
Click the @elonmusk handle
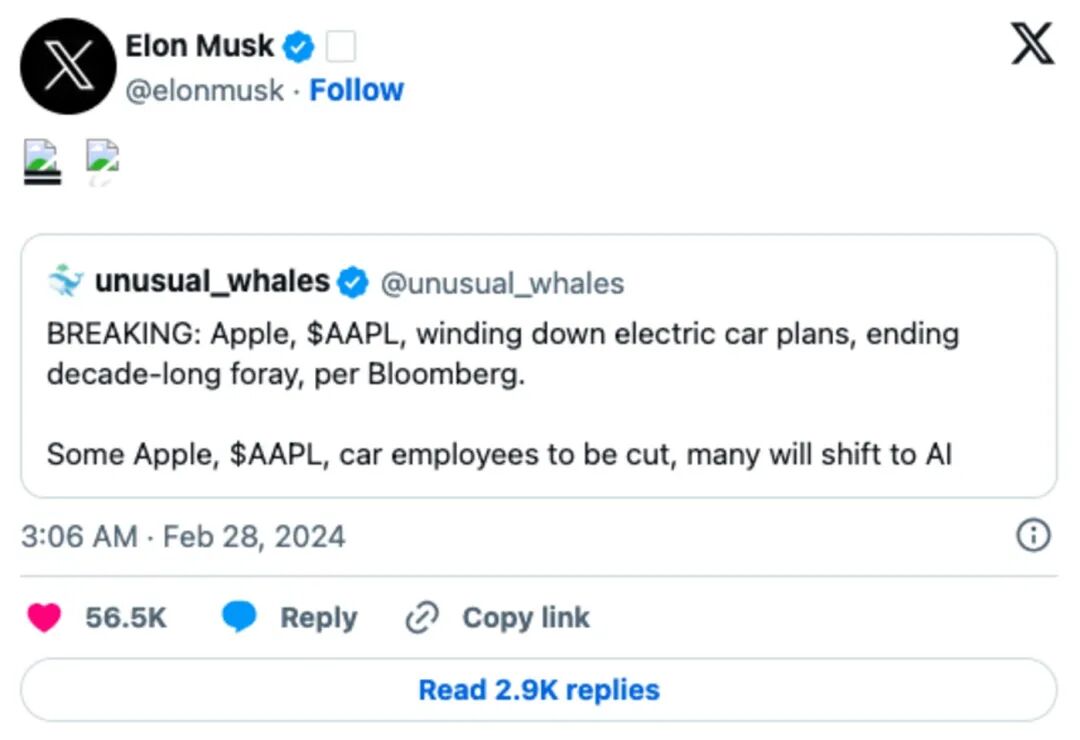204,90
